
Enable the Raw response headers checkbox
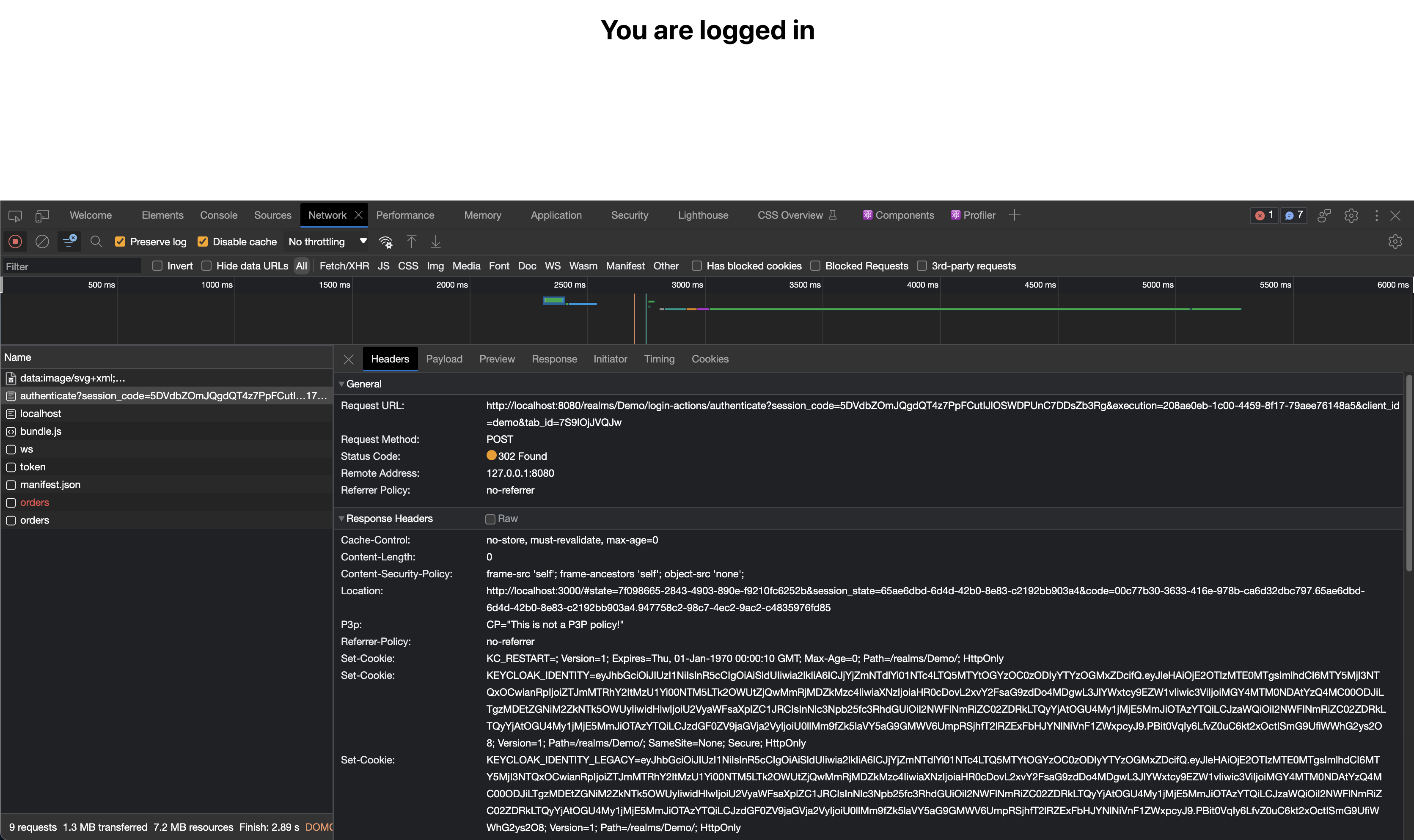click(490, 519)
